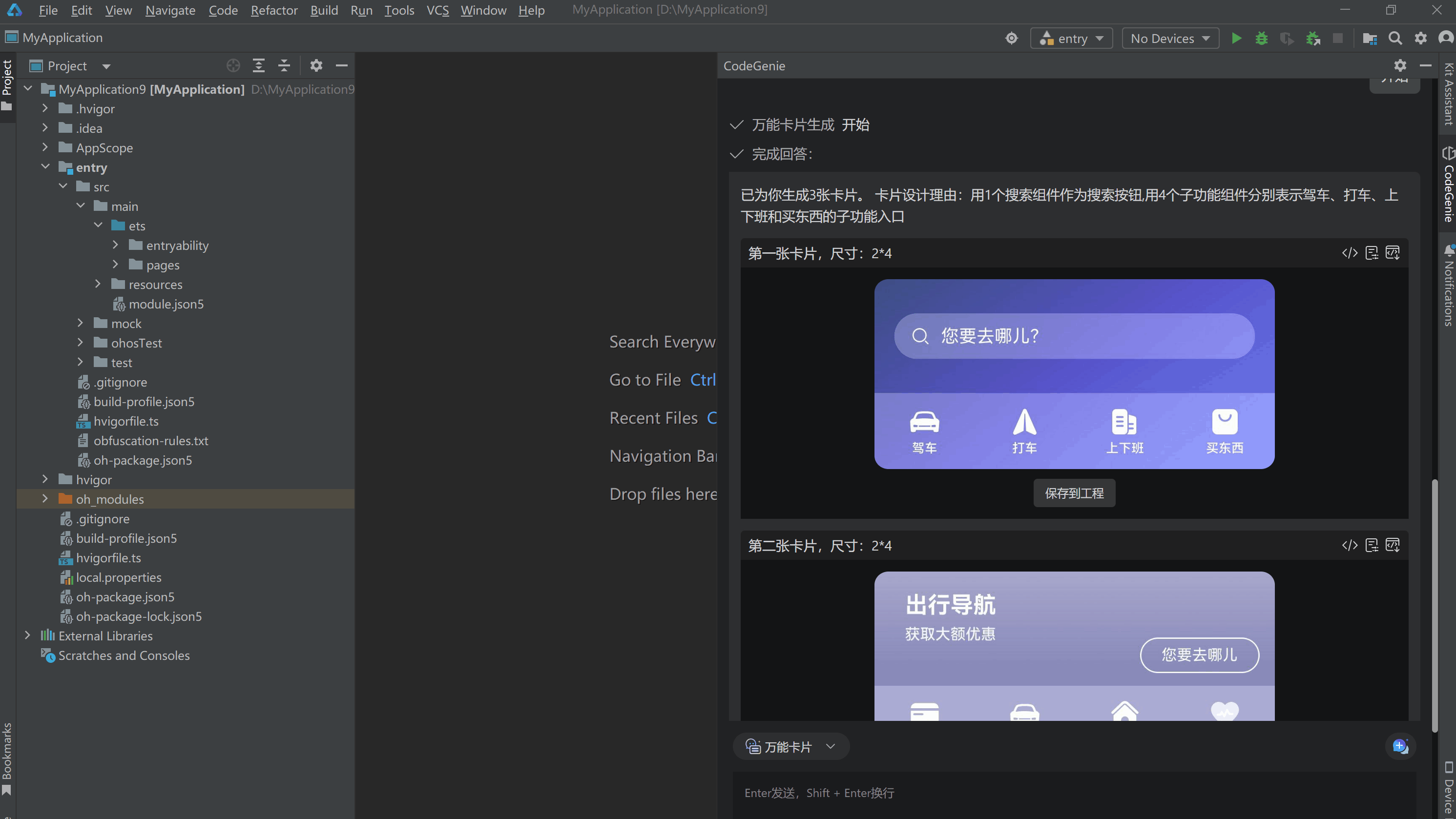Click Expand All icon in Project panel

pyautogui.click(x=258, y=65)
